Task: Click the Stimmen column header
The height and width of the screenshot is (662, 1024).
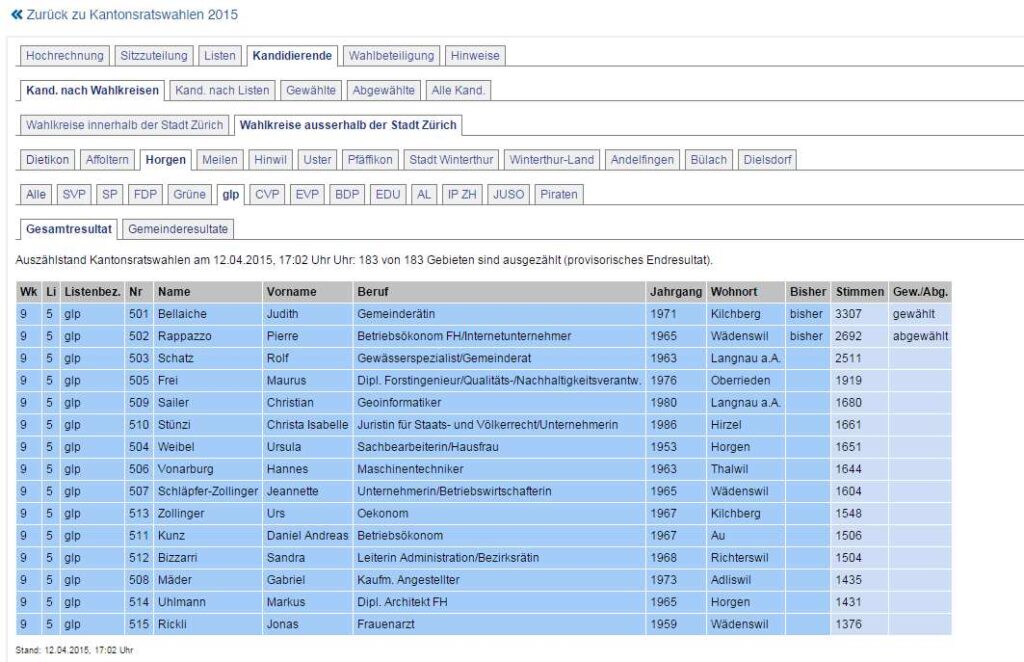Action: pyautogui.click(x=859, y=292)
